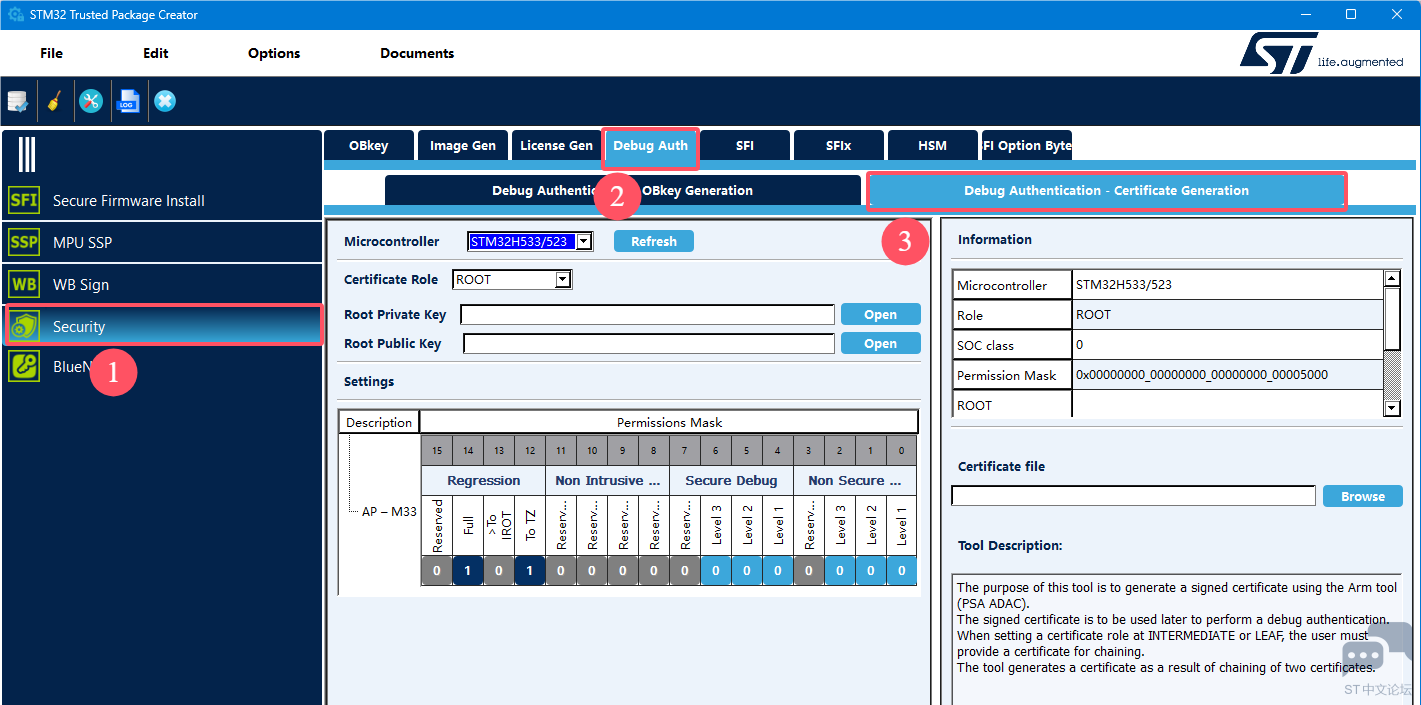Screen dimensions: 1421x705
Task: Click the SOC class value cell
Action: click(x=1228, y=345)
